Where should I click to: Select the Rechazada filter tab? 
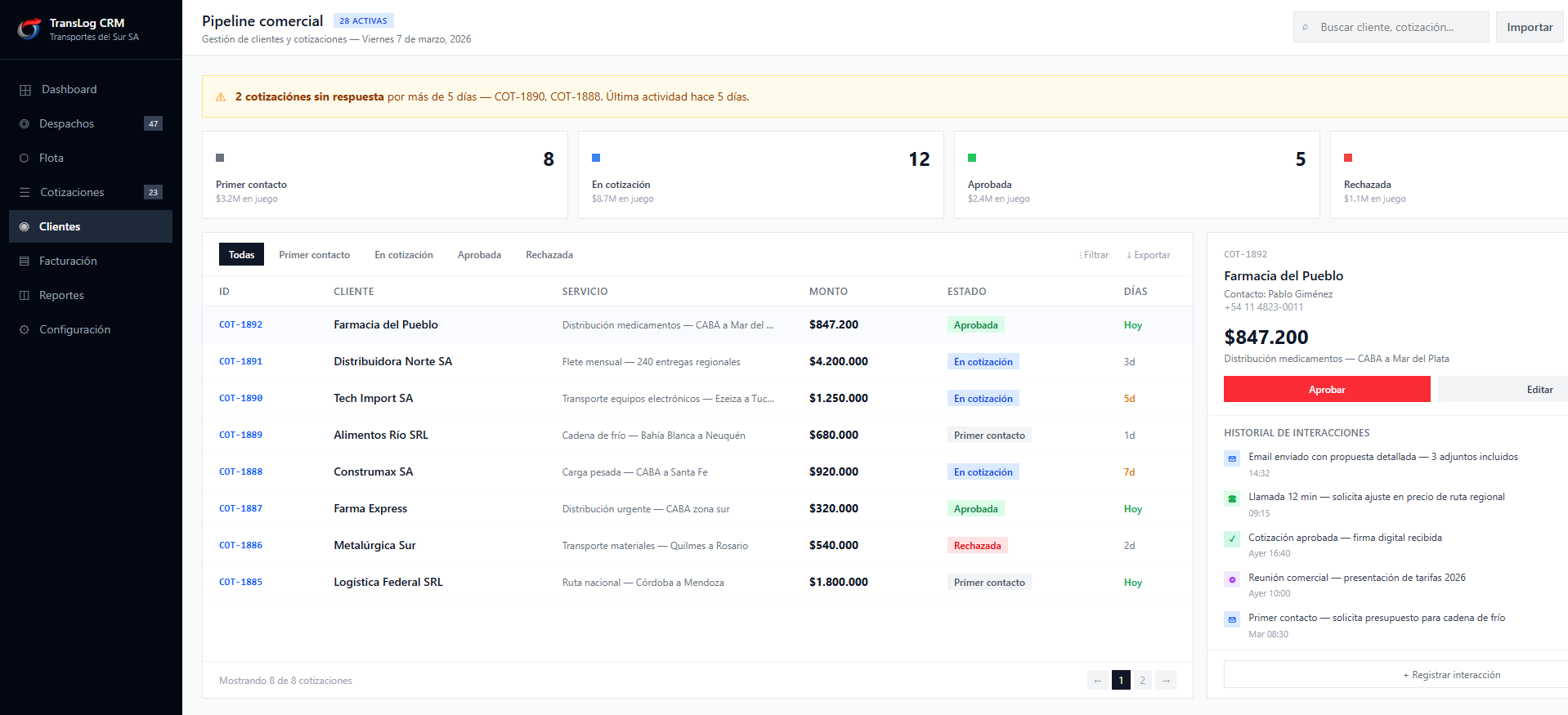click(x=549, y=255)
